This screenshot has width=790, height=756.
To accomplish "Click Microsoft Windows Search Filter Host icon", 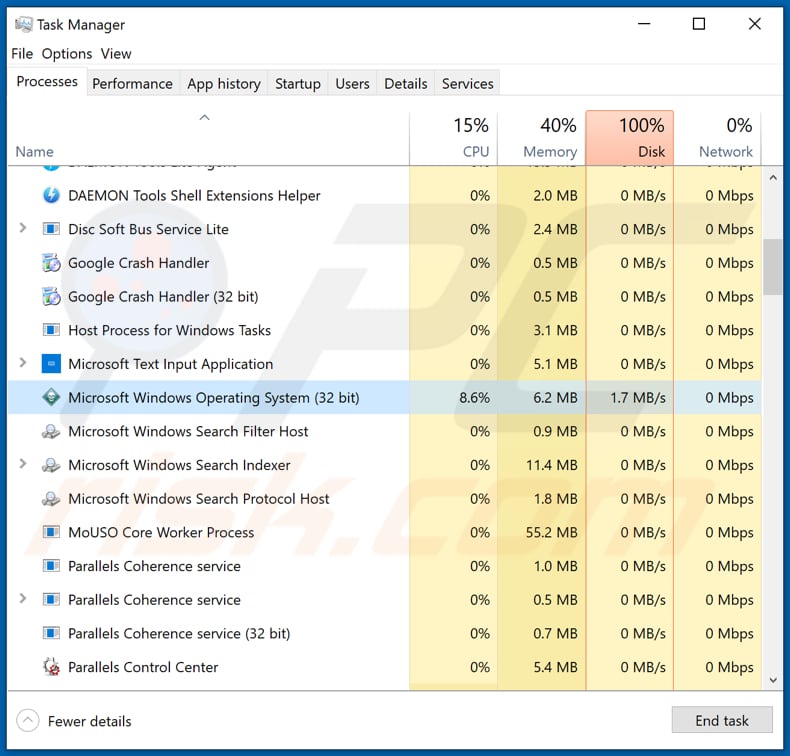I will (x=51, y=431).
